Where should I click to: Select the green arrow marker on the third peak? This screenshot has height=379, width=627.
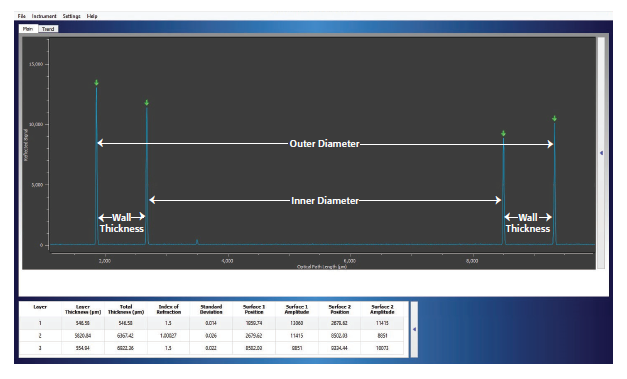click(503, 134)
